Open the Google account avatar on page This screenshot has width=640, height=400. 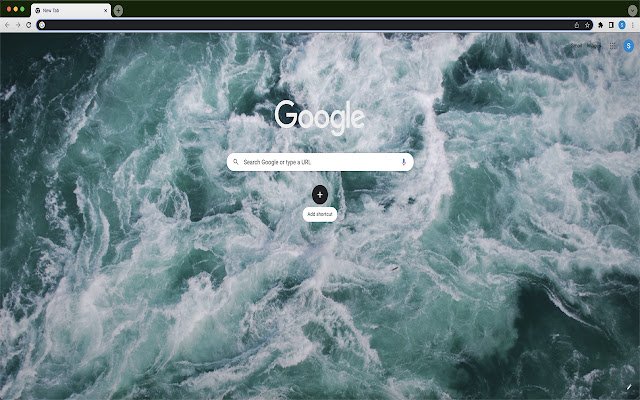pyautogui.click(x=629, y=46)
